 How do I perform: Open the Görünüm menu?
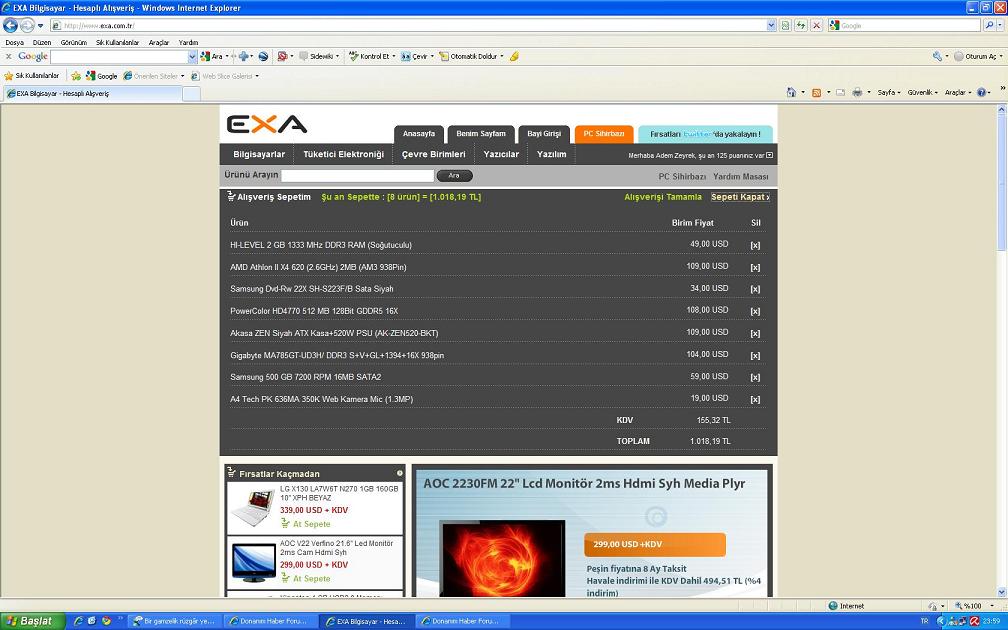[x=73, y=42]
